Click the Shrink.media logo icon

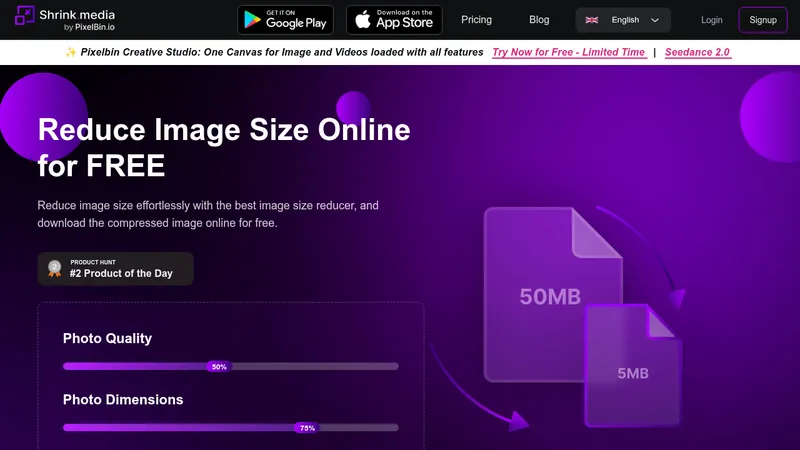(x=24, y=15)
